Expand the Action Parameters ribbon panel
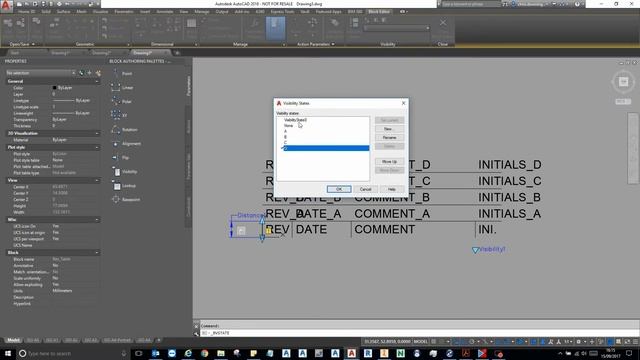 tap(316, 44)
